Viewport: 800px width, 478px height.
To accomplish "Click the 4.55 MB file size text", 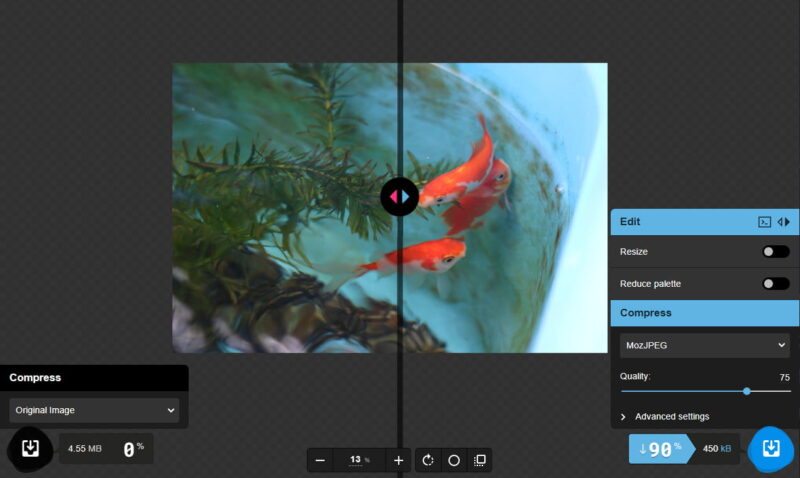I will pos(85,449).
